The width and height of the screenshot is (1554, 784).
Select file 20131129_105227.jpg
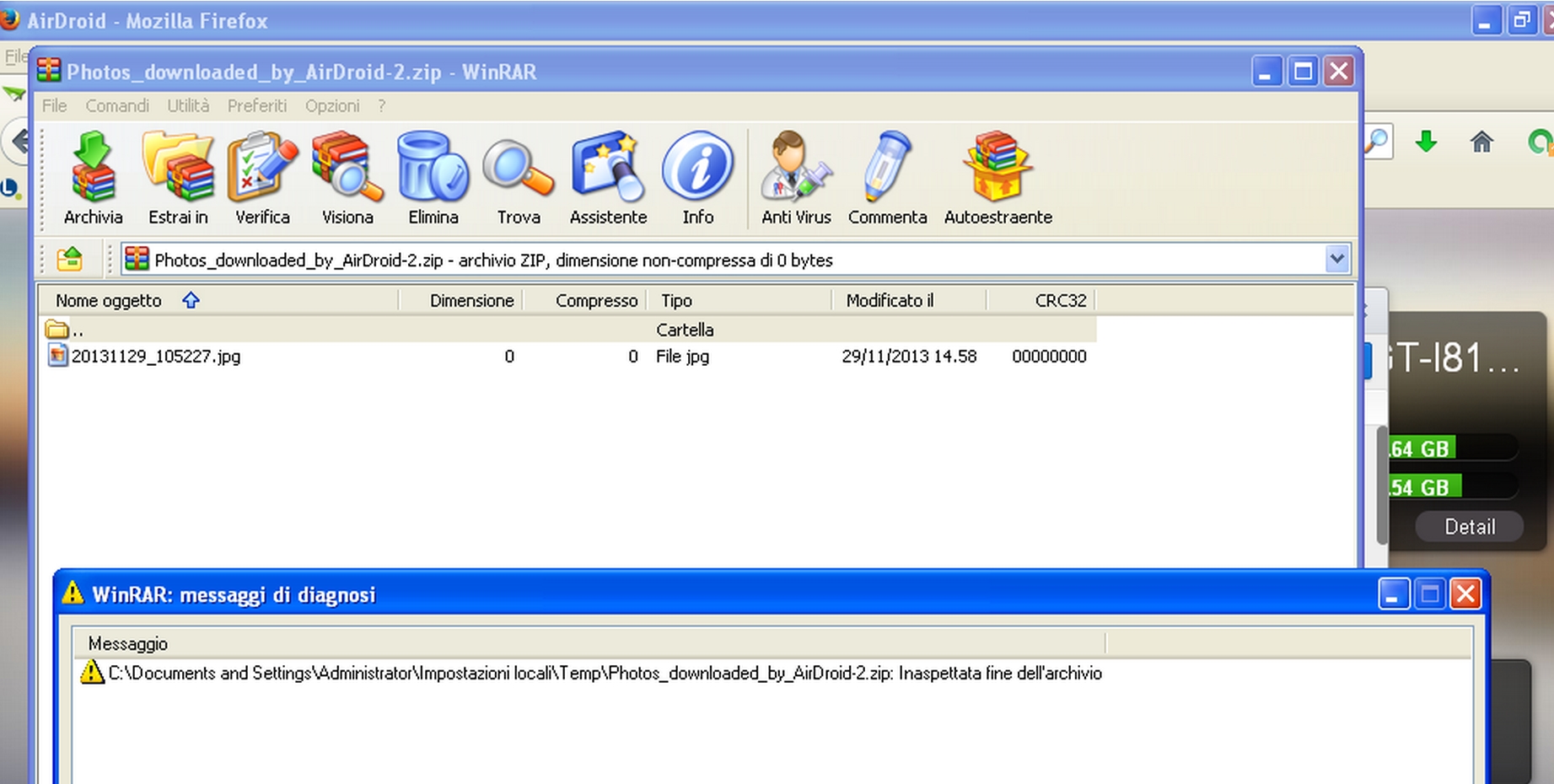(x=156, y=356)
